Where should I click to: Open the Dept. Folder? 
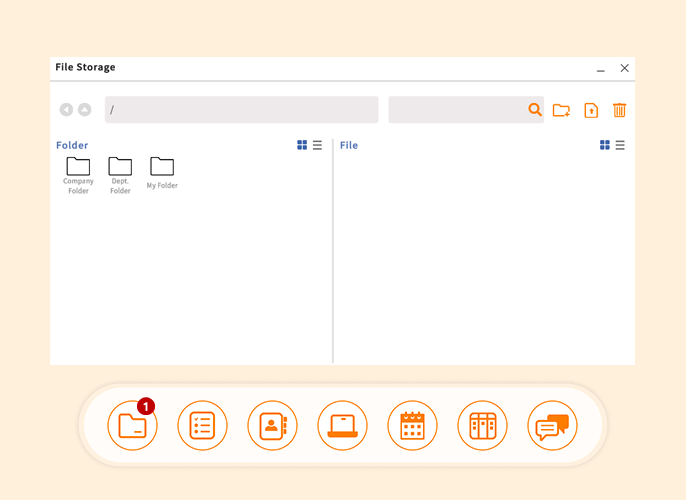[x=120, y=175]
